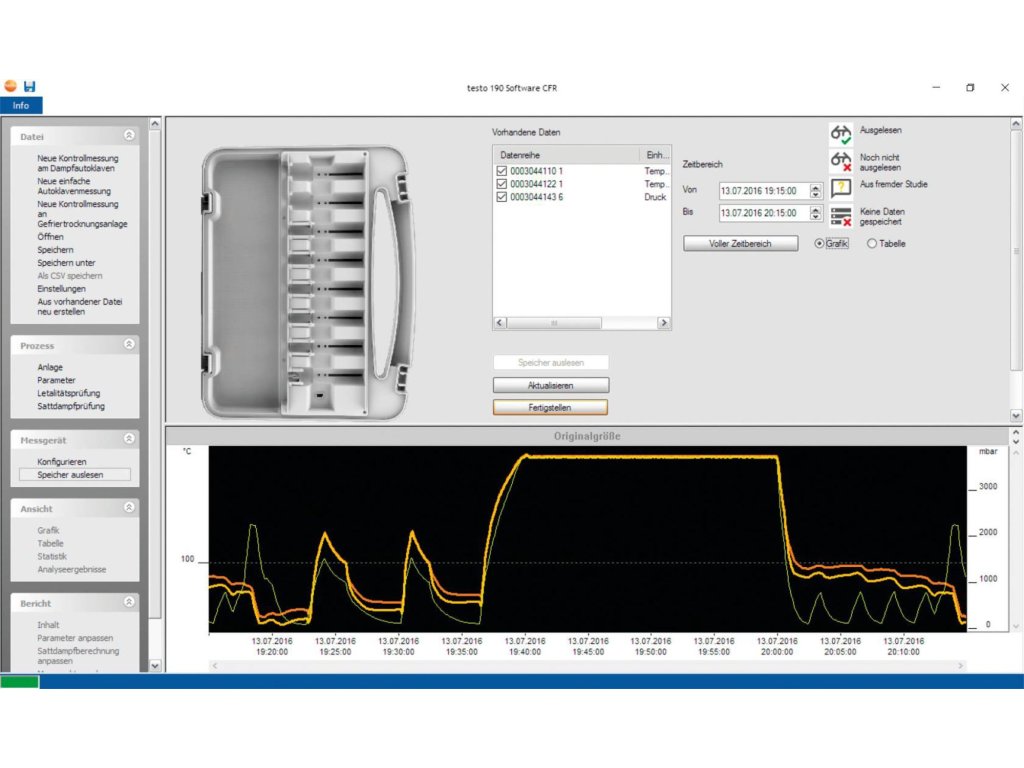
Task: Click the Aktualisieren button
Action: pyautogui.click(x=551, y=385)
